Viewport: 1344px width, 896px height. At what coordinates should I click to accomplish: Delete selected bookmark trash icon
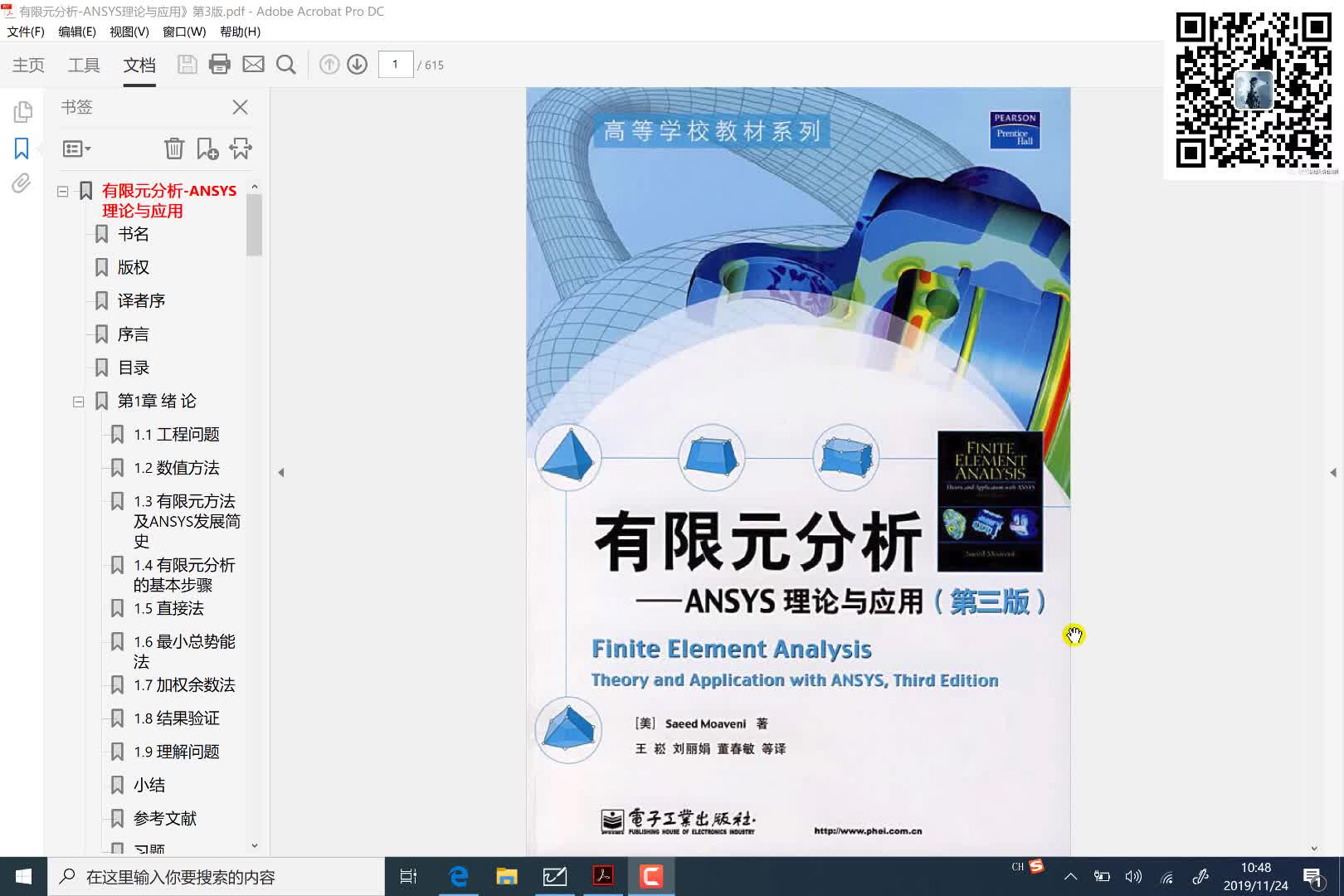click(174, 149)
